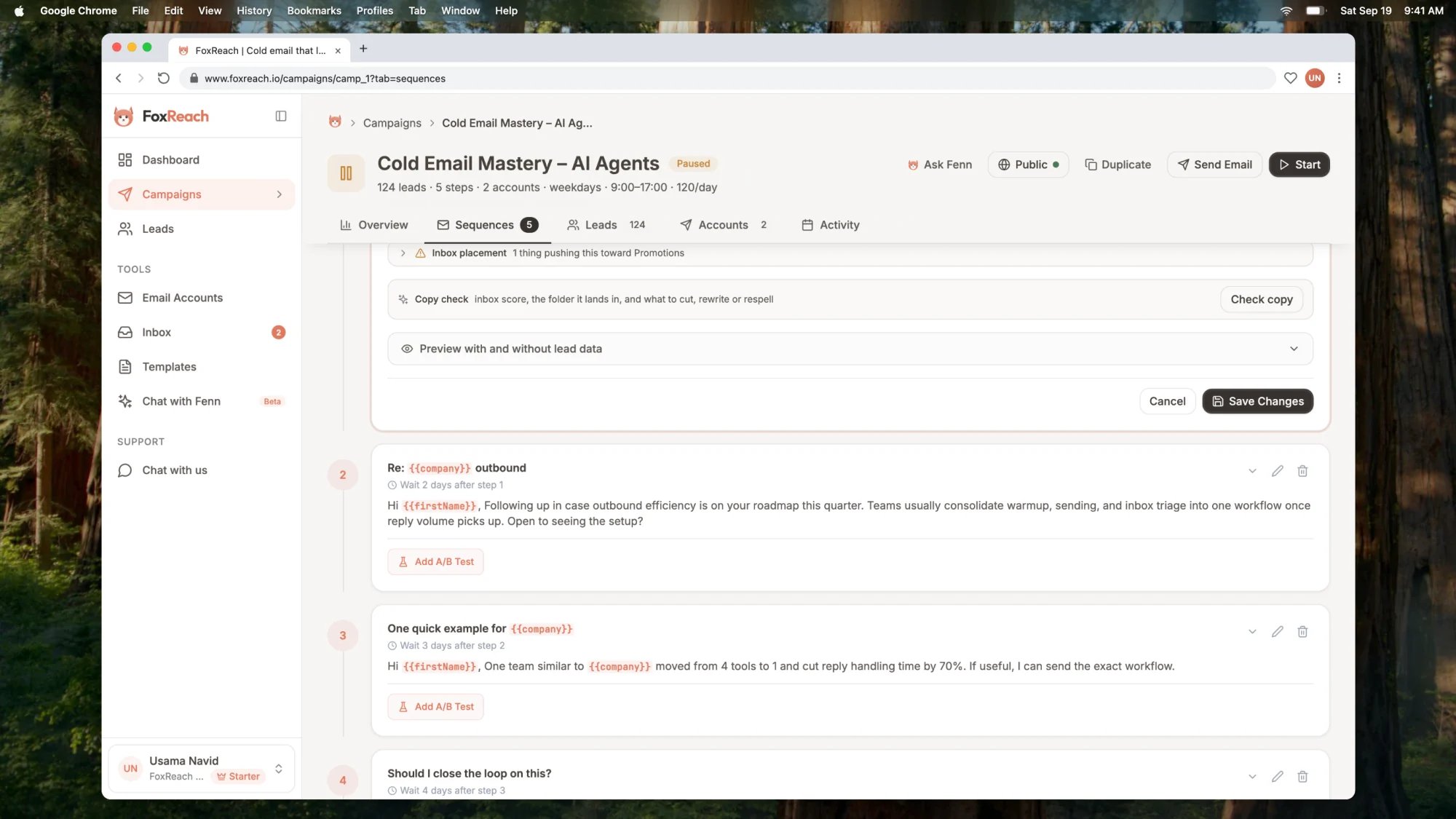Image resolution: width=1456 pixels, height=819 pixels.
Task: Expand the Campaigns sidebar chevron
Action: [280, 194]
